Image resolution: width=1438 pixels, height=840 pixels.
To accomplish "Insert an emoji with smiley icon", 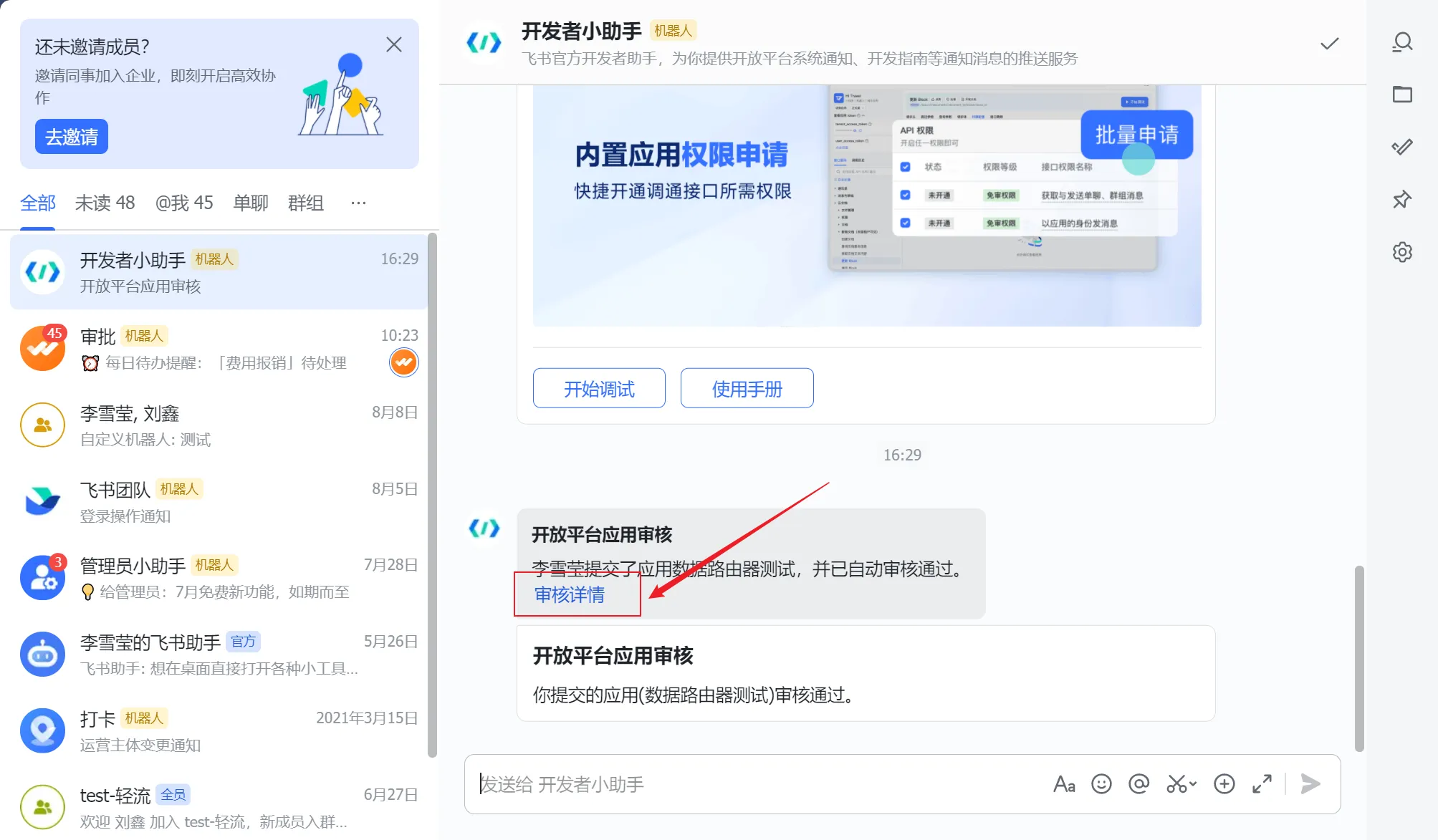I will (x=1101, y=784).
